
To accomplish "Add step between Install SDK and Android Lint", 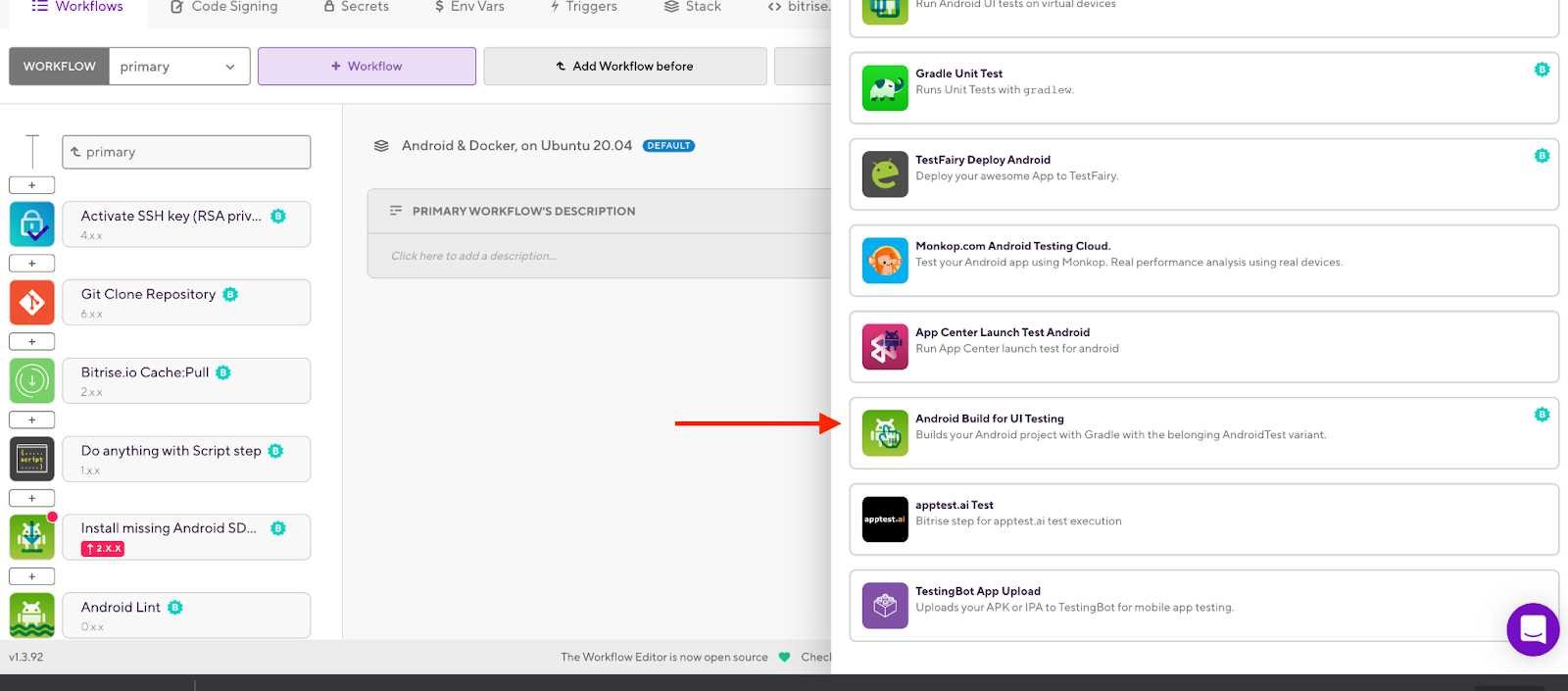I will (x=32, y=576).
